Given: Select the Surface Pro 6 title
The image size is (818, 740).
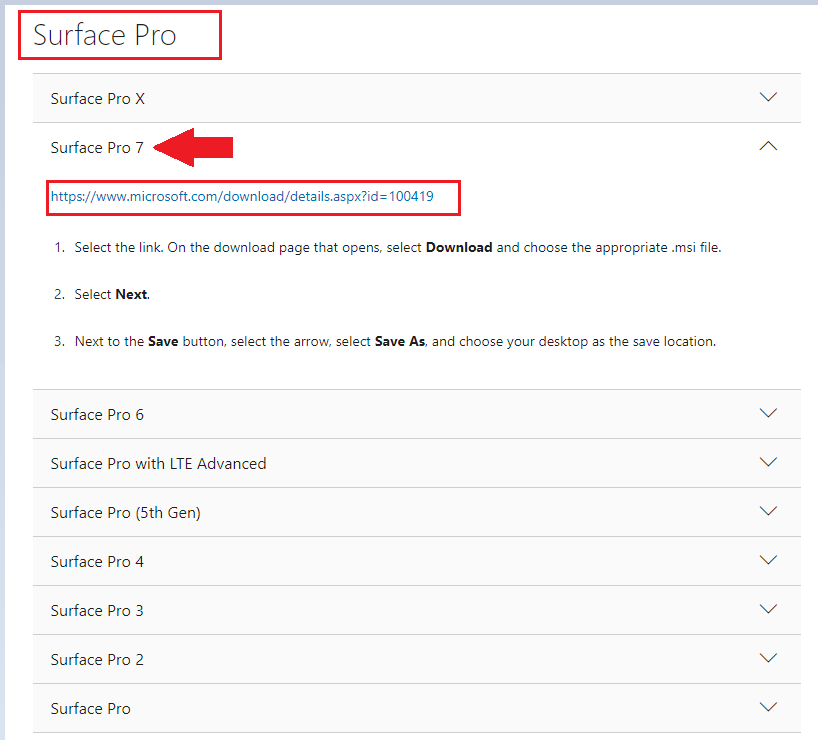Looking at the screenshot, I should click(97, 414).
